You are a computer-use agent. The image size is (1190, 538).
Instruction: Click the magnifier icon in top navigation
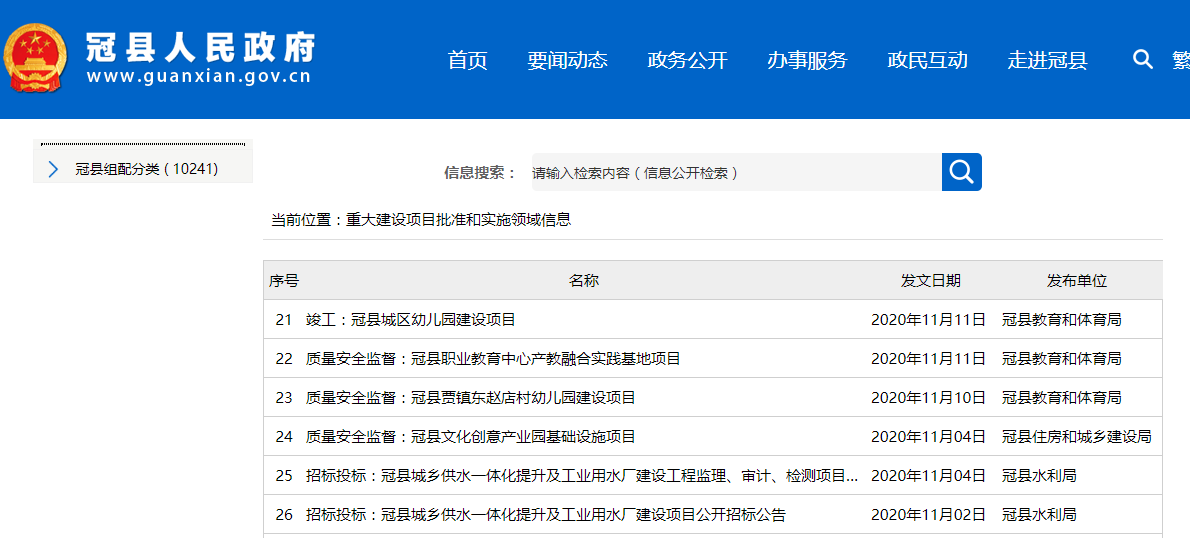pos(1142,60)
